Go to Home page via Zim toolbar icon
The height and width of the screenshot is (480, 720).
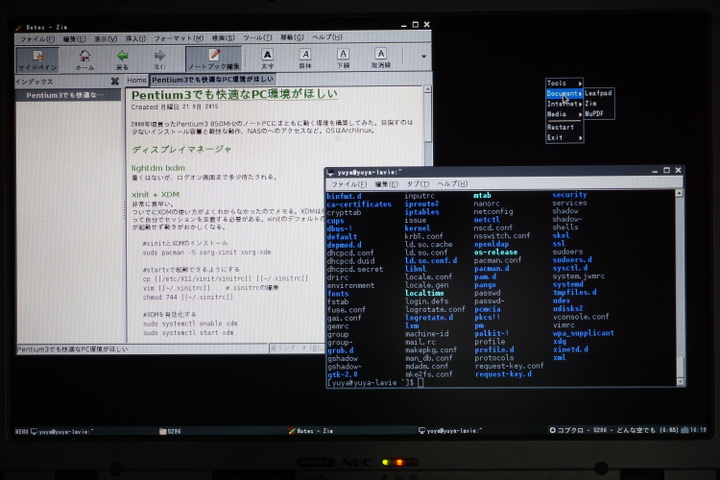pyautogui.click(x=84, y=60)
